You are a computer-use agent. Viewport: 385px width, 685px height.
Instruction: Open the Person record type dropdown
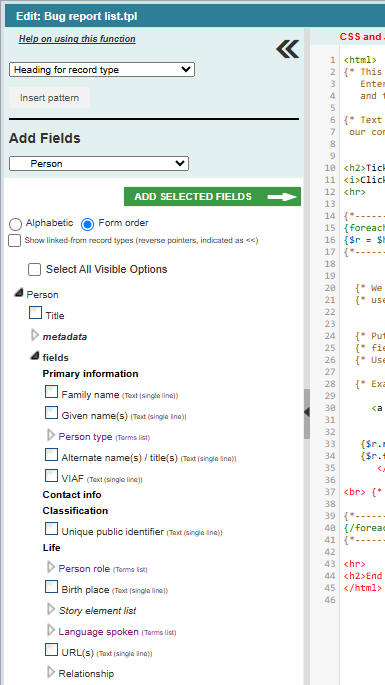99,164
